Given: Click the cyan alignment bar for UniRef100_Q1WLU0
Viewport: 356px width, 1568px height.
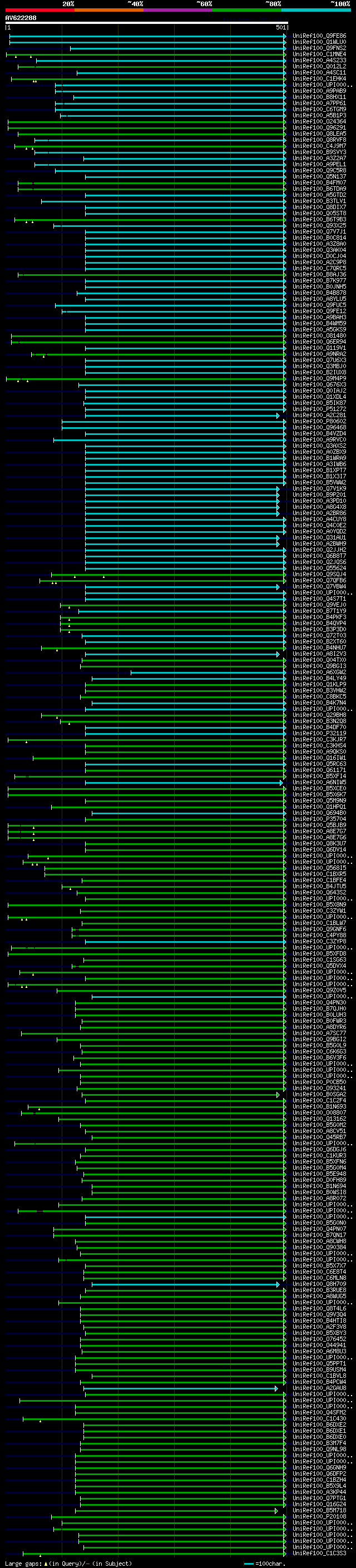Looking at the screenshot, I should [x=148, y=42].
